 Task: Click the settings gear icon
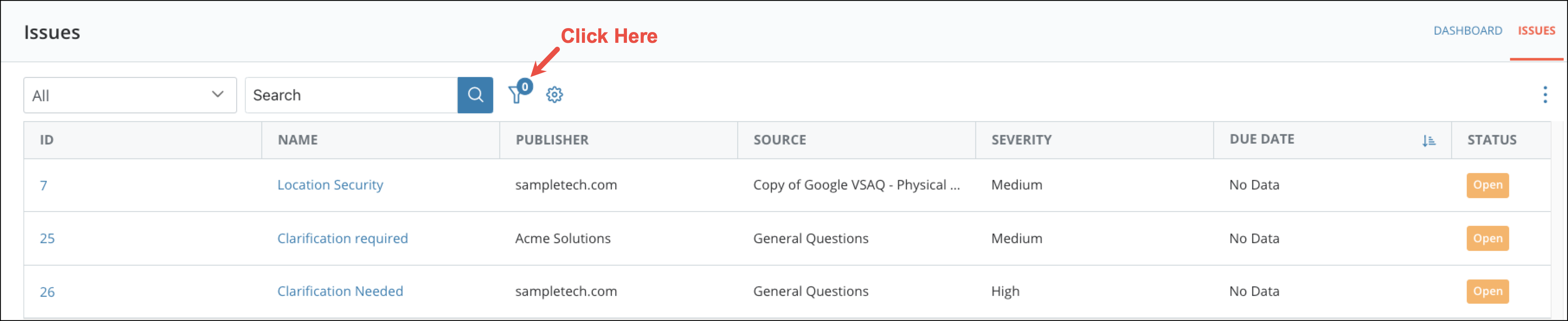554,94
